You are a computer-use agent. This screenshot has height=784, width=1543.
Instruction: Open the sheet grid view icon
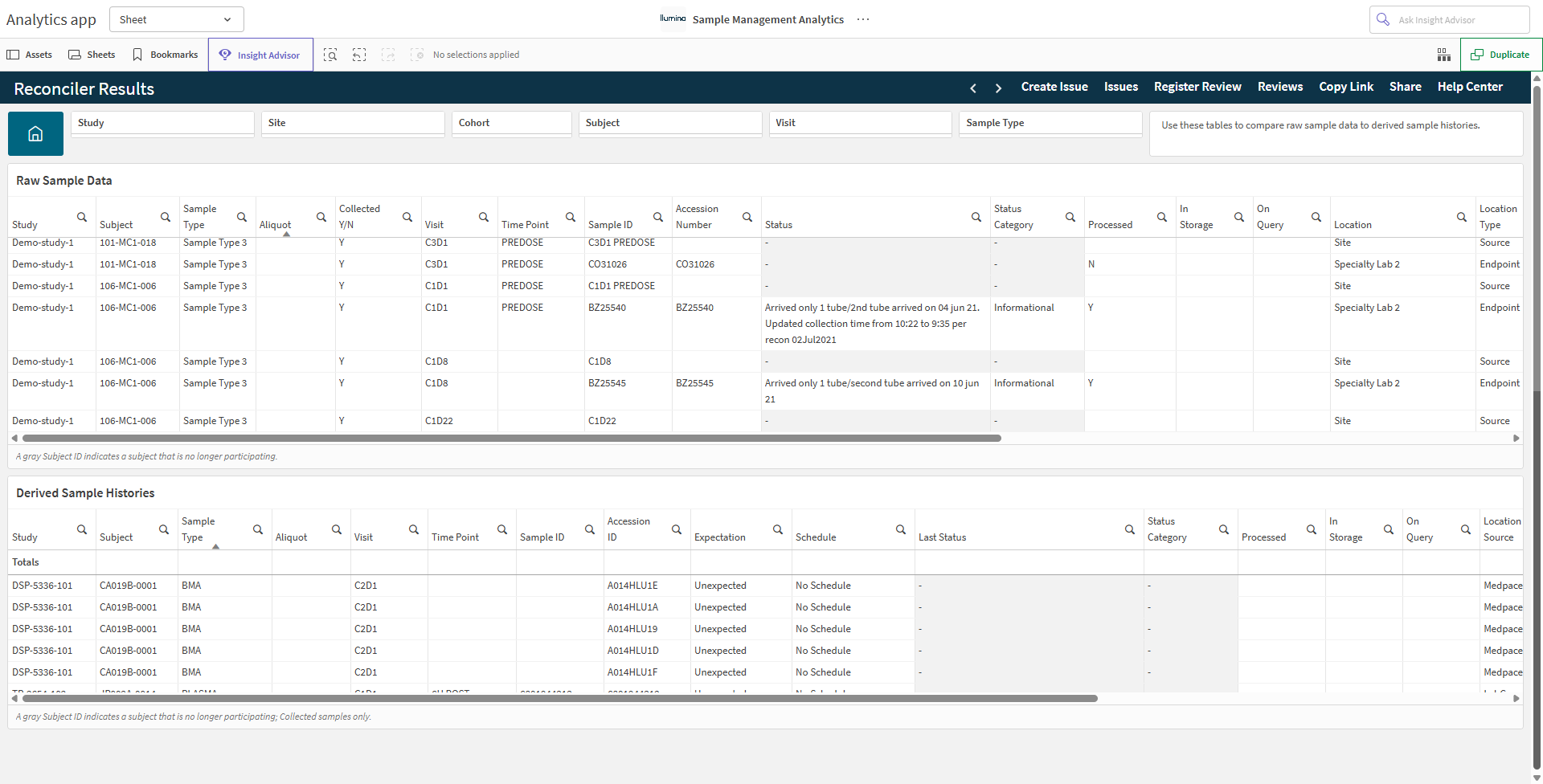1443,55
